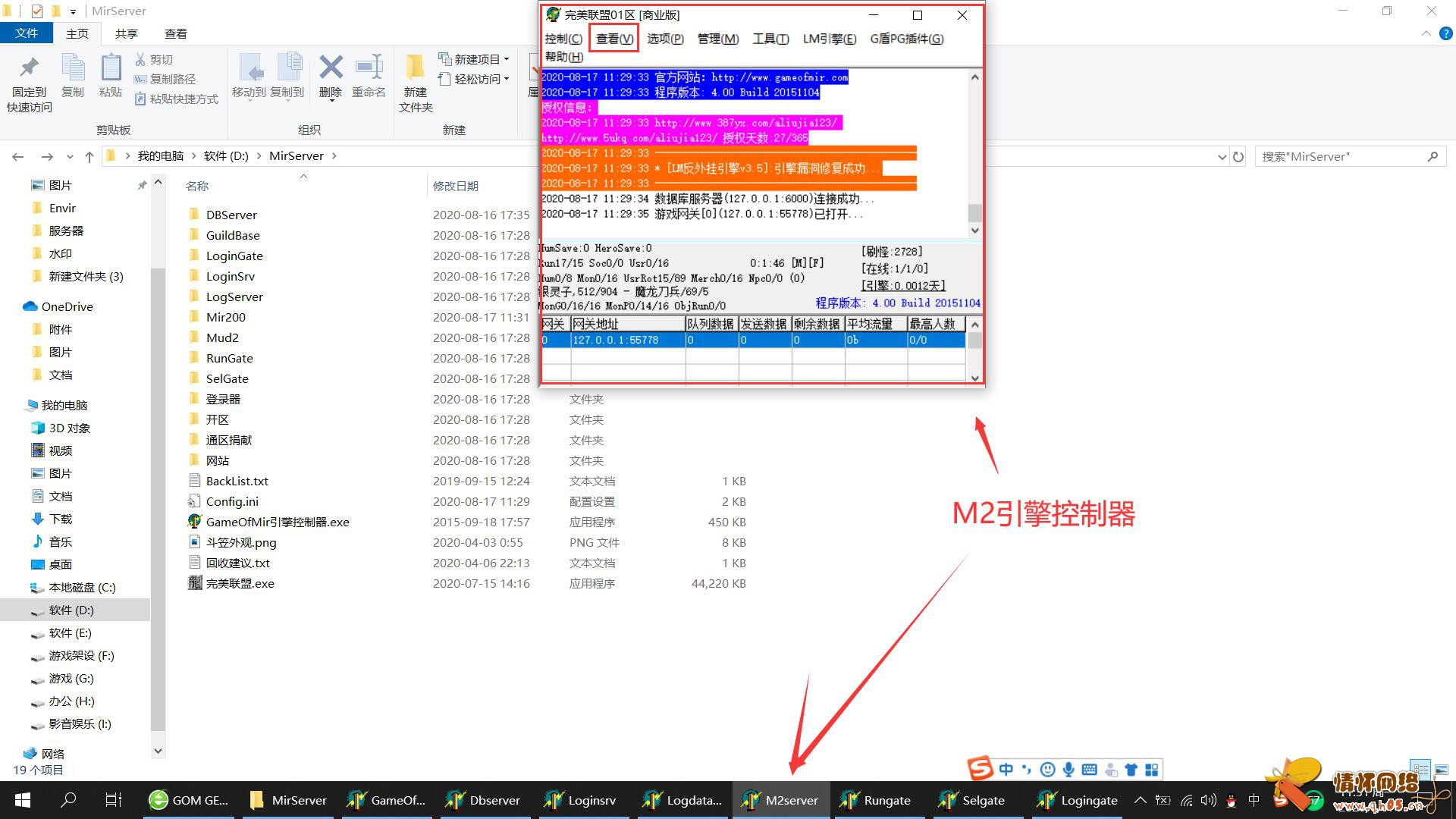Click Copy path (复制路径) button
The height and width of the screenshot is (819, 1456).
(x=165, y=79)
